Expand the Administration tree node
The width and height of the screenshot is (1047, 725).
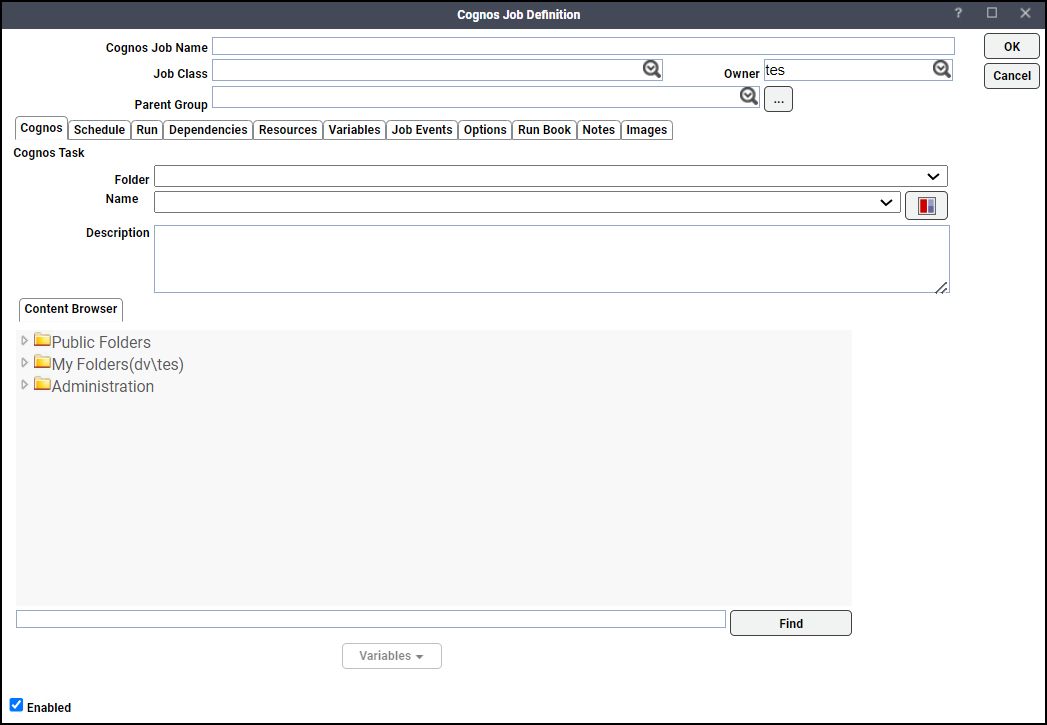25,385
